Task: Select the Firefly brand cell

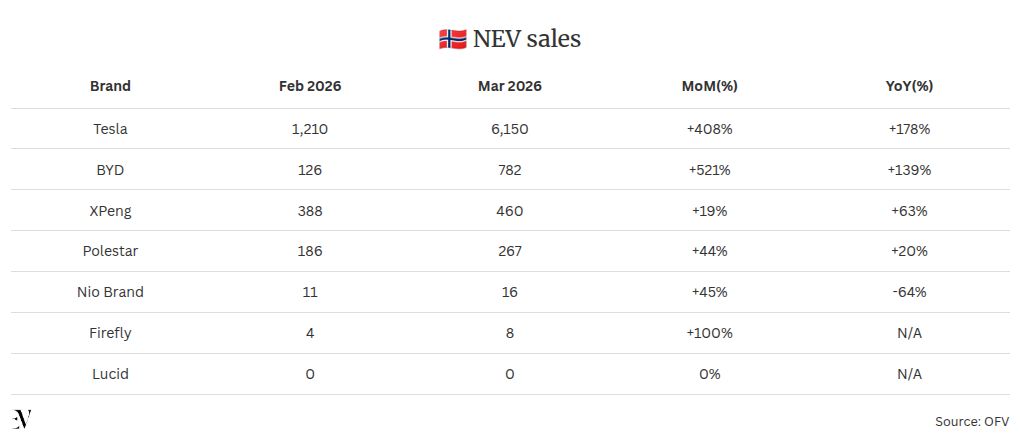Action: 110,333
